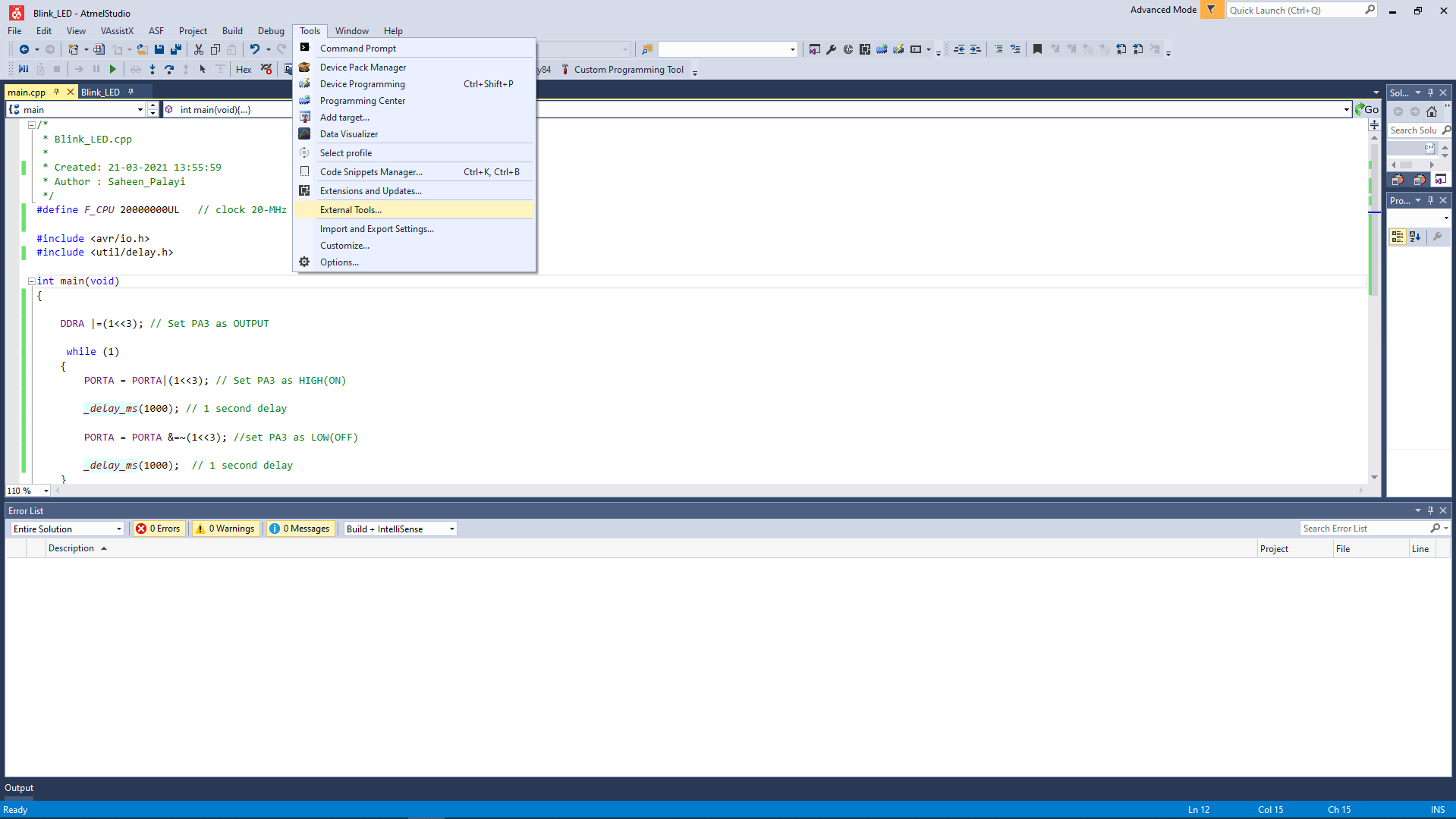Toggle the 0 Errors filter button
This screenshot has height=819, width=1456.
pyautogui.click(x=159, y=529)
